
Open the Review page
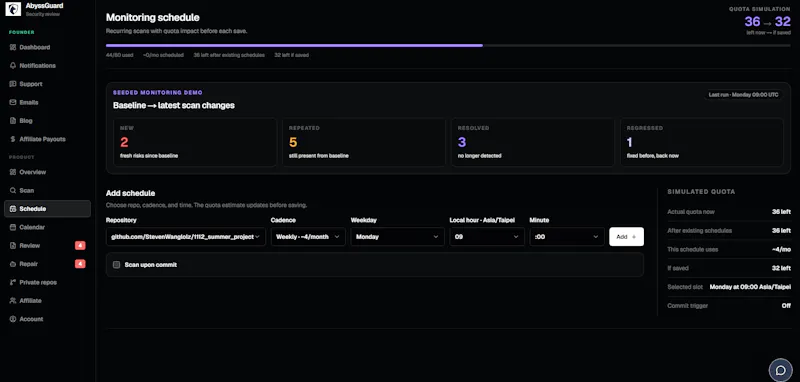[47, 246]
